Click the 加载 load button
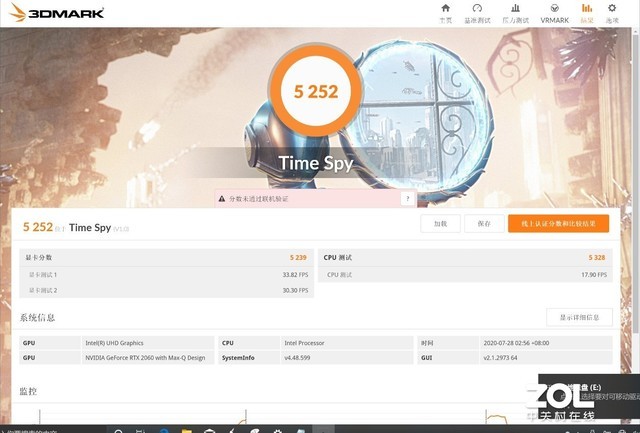640x433 pixels. (x=440, y=224)
